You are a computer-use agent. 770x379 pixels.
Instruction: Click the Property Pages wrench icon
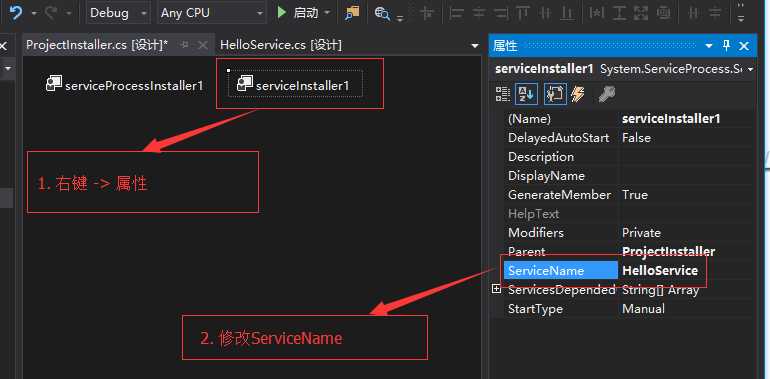tap(607, 94)
